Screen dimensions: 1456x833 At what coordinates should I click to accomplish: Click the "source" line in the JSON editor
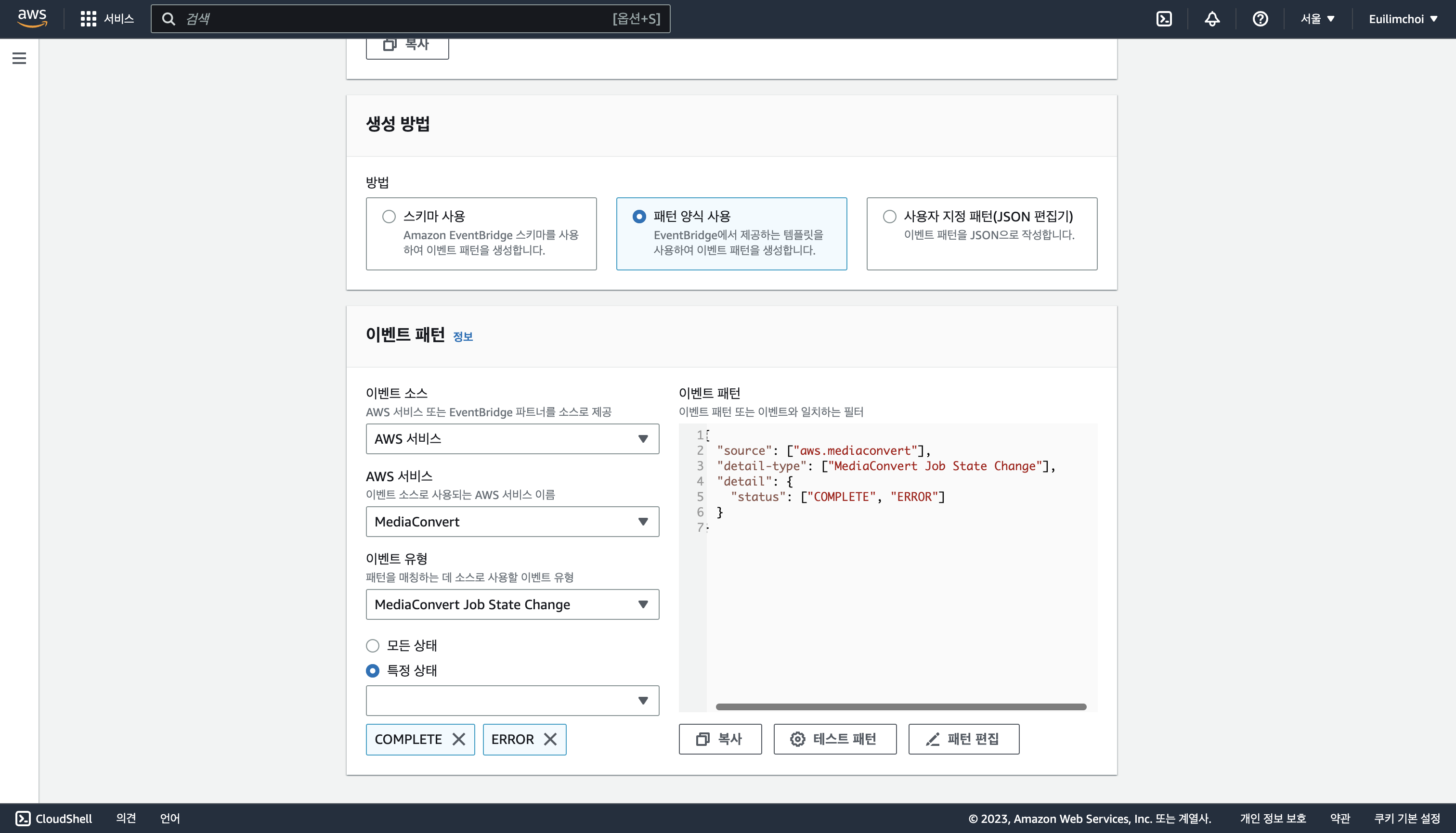[824, 451]
